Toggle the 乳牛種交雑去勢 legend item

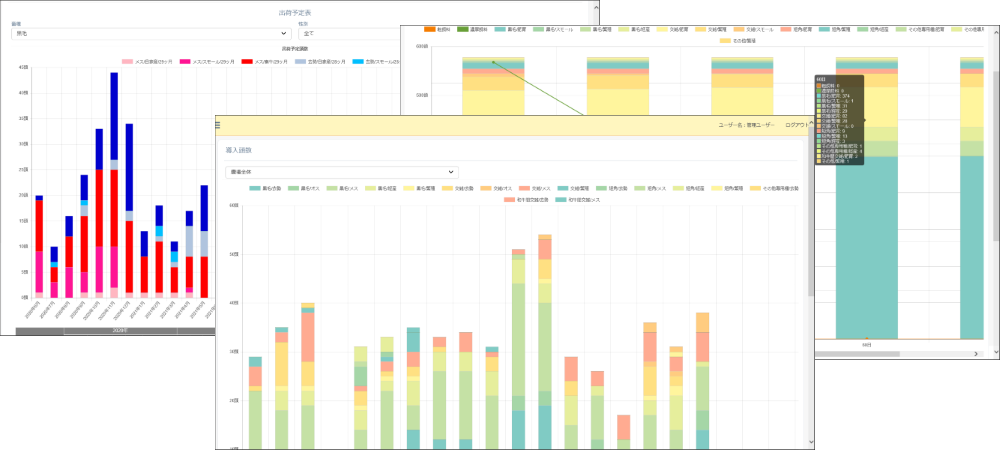[527, 200]
